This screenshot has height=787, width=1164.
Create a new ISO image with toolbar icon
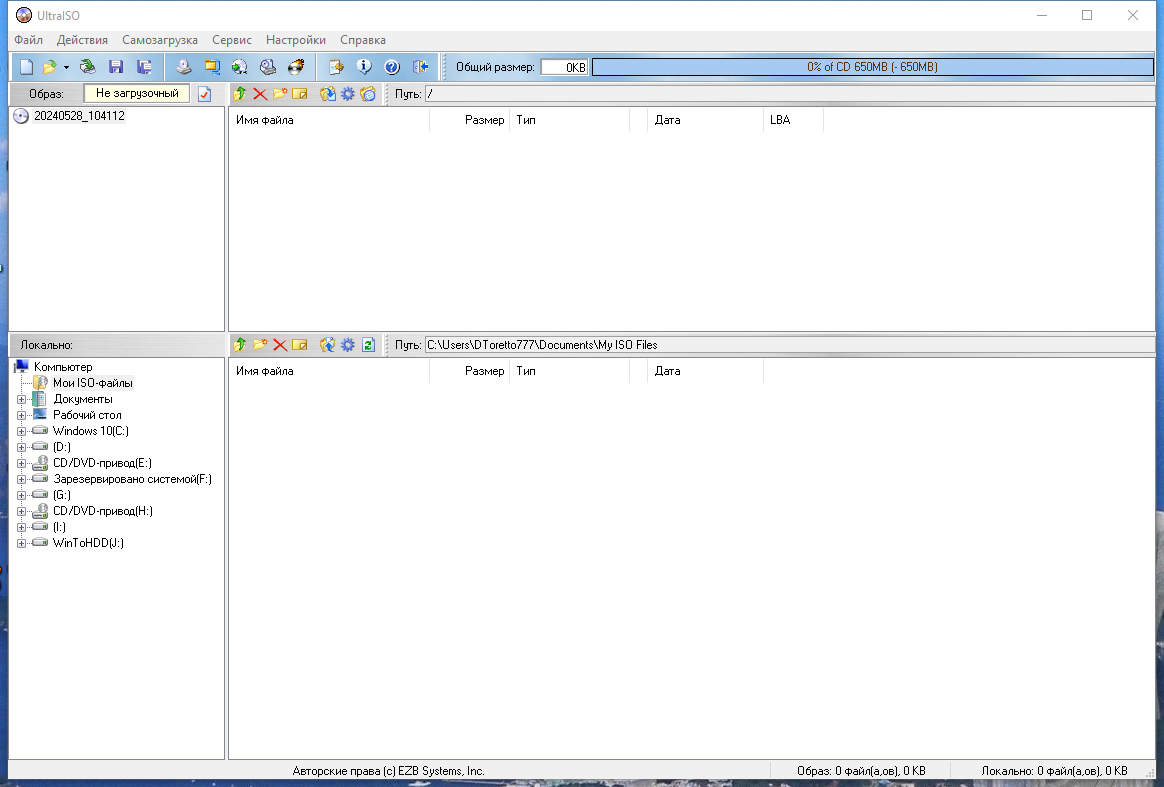coord(27,67)
